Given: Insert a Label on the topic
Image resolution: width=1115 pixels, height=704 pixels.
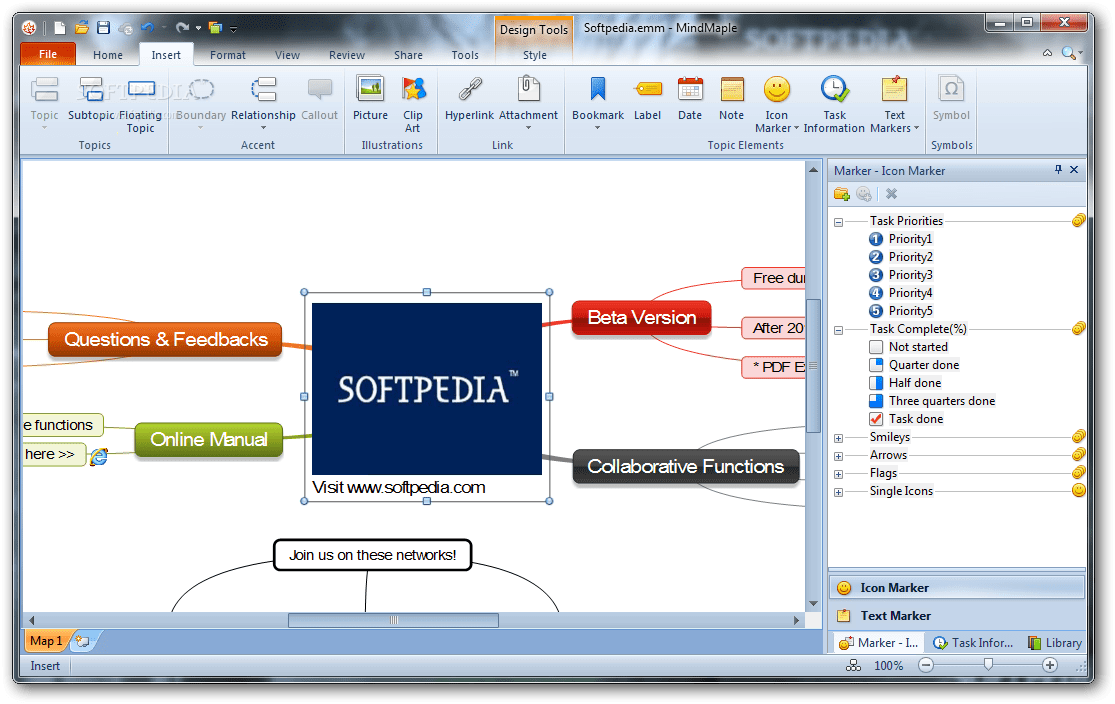Looking at the screenshot, I should (x=648, y=100).
